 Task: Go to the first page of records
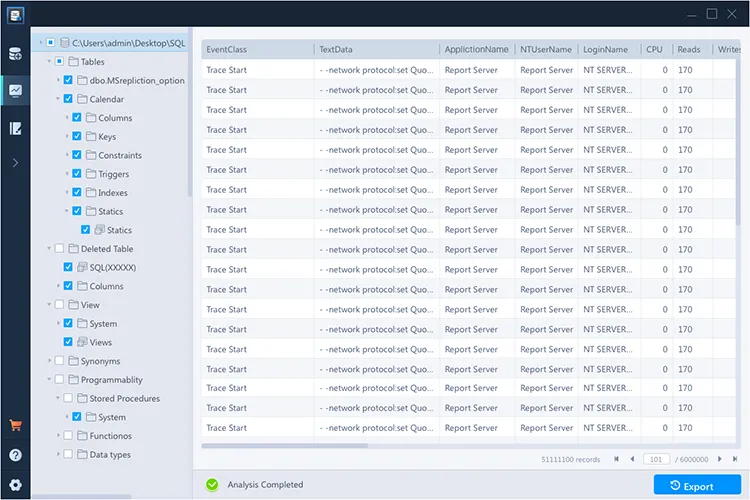tap(616, 459)
